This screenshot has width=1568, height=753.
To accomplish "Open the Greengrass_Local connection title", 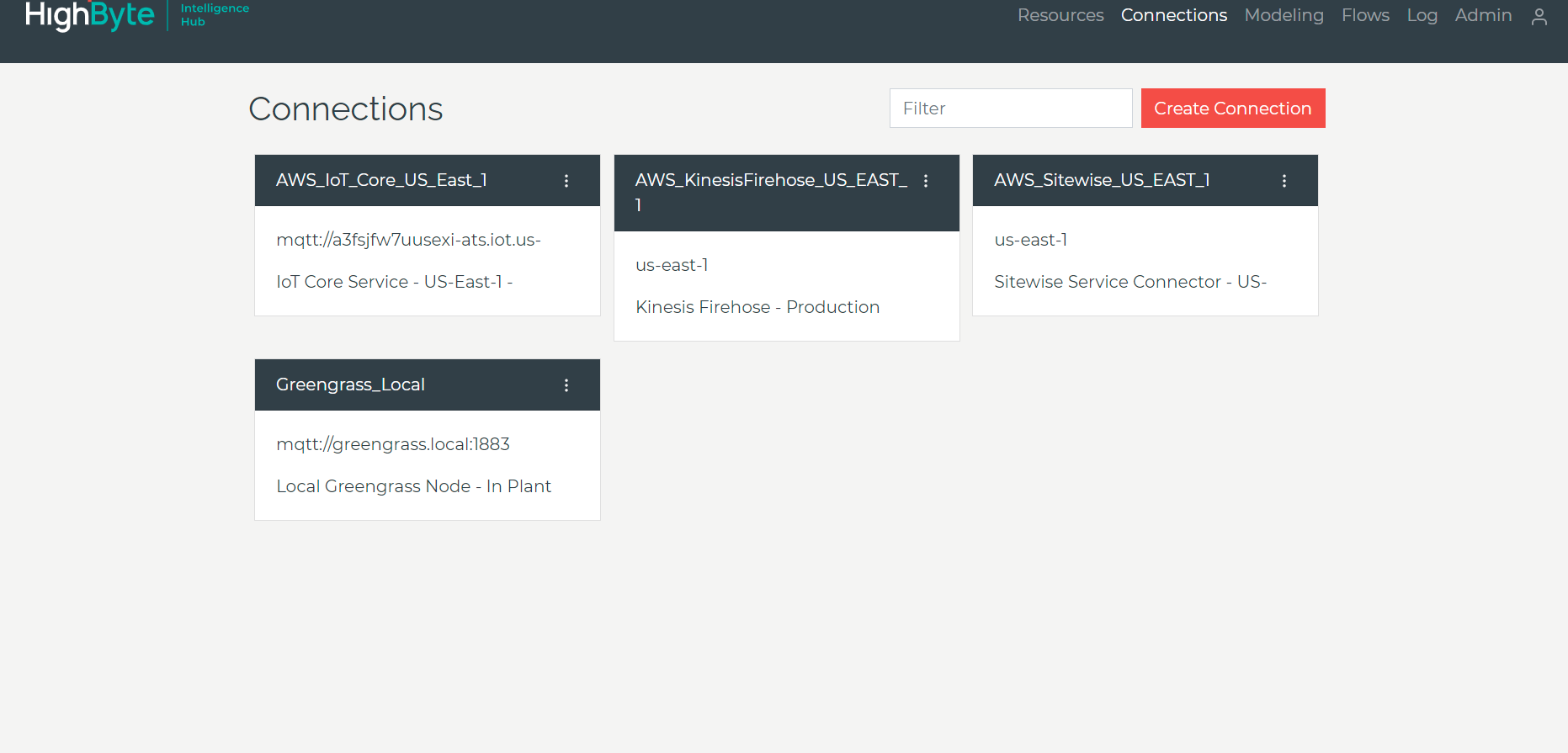I will [350, 384].
